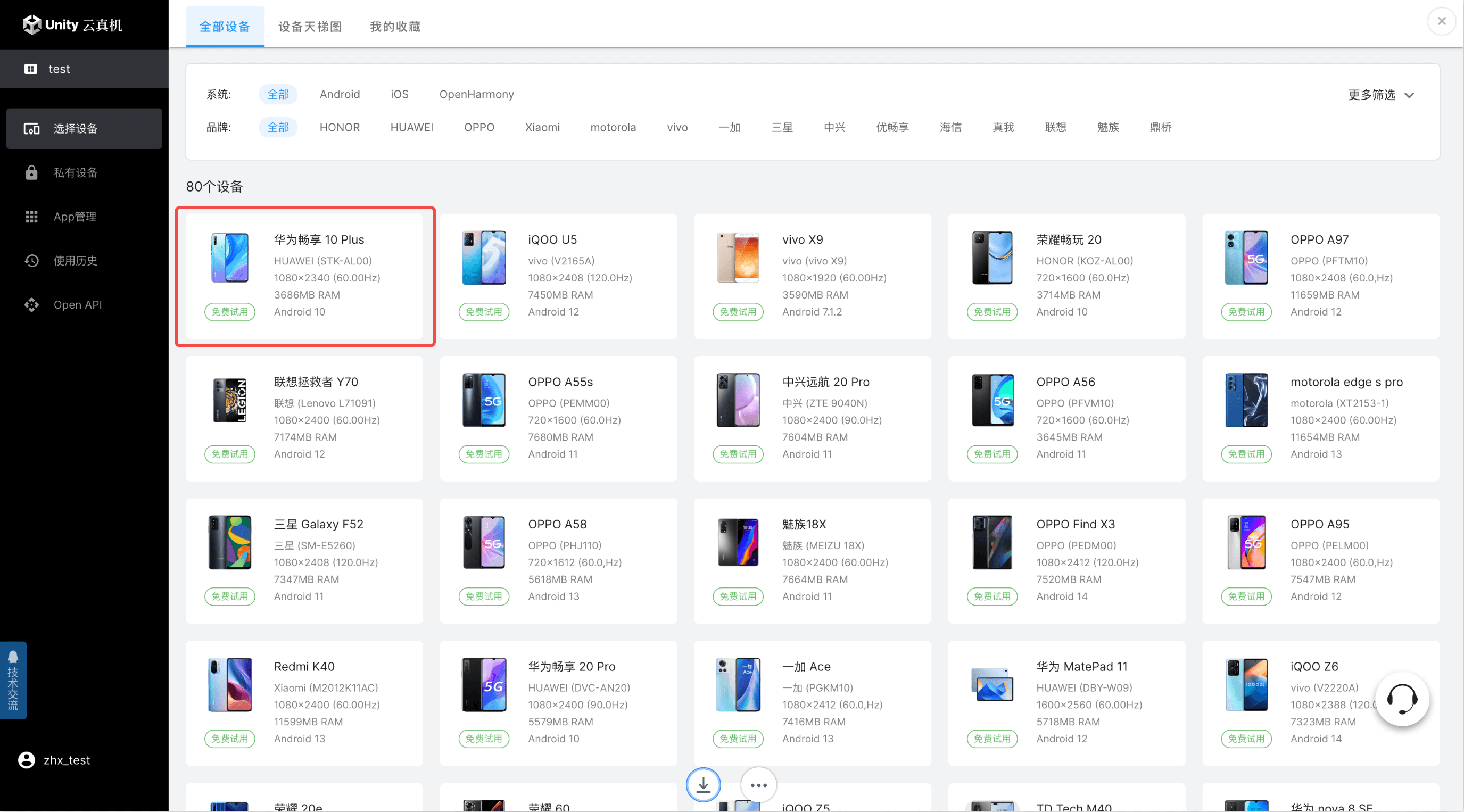Filter system by Android
1464x812 pixels.
click(x=340, y=94)
